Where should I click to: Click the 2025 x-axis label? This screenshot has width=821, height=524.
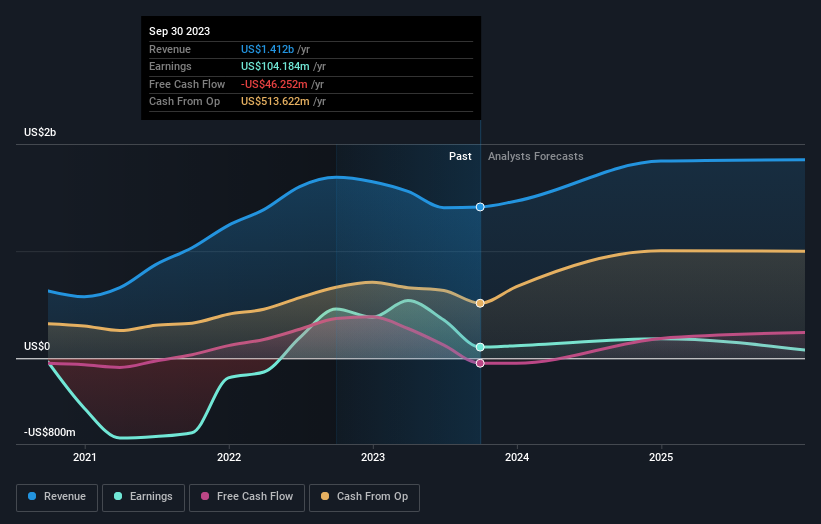tap(661, 458)
